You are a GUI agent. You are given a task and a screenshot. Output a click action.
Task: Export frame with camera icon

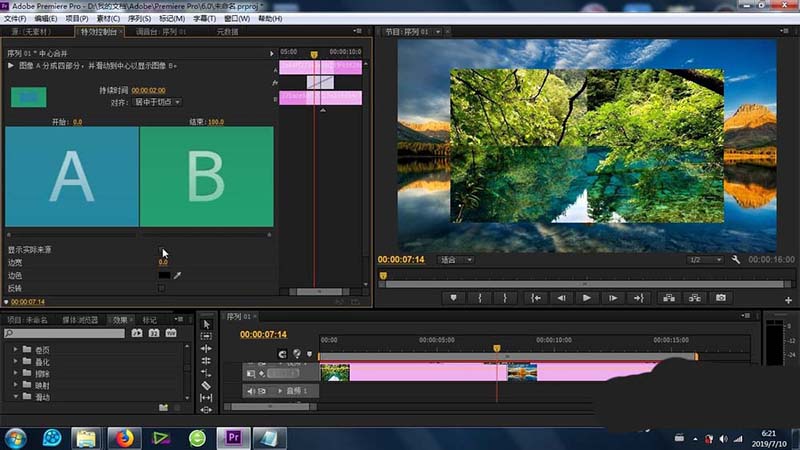720,298
